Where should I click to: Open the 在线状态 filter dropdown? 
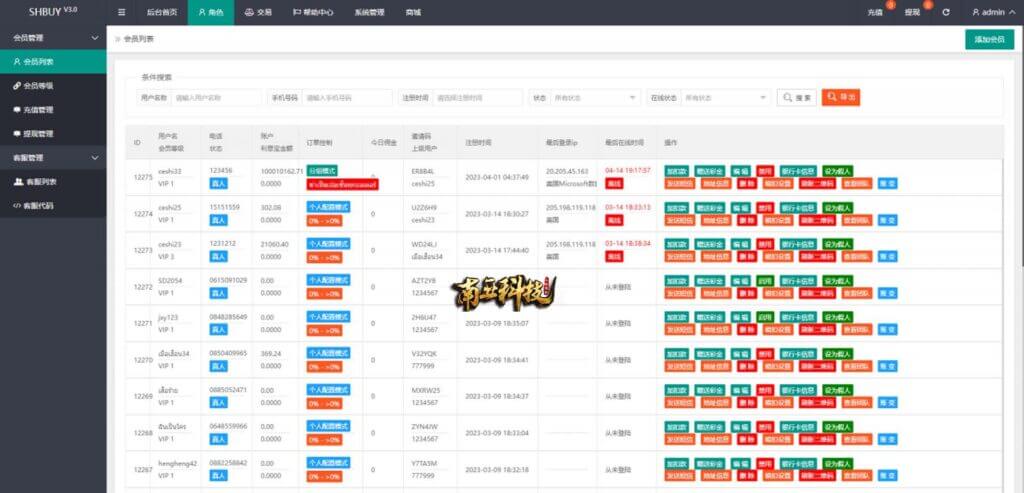click(726, 98)
